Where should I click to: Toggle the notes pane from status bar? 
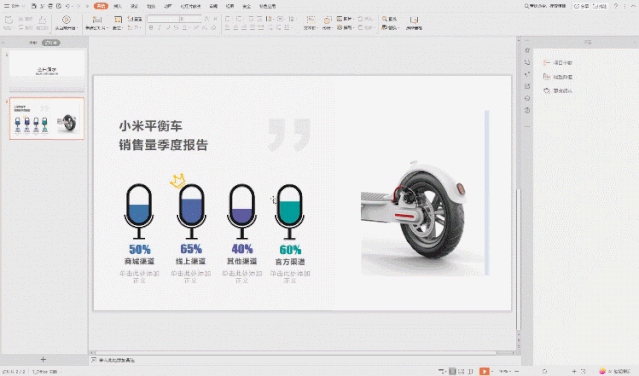tap(442, 371)
